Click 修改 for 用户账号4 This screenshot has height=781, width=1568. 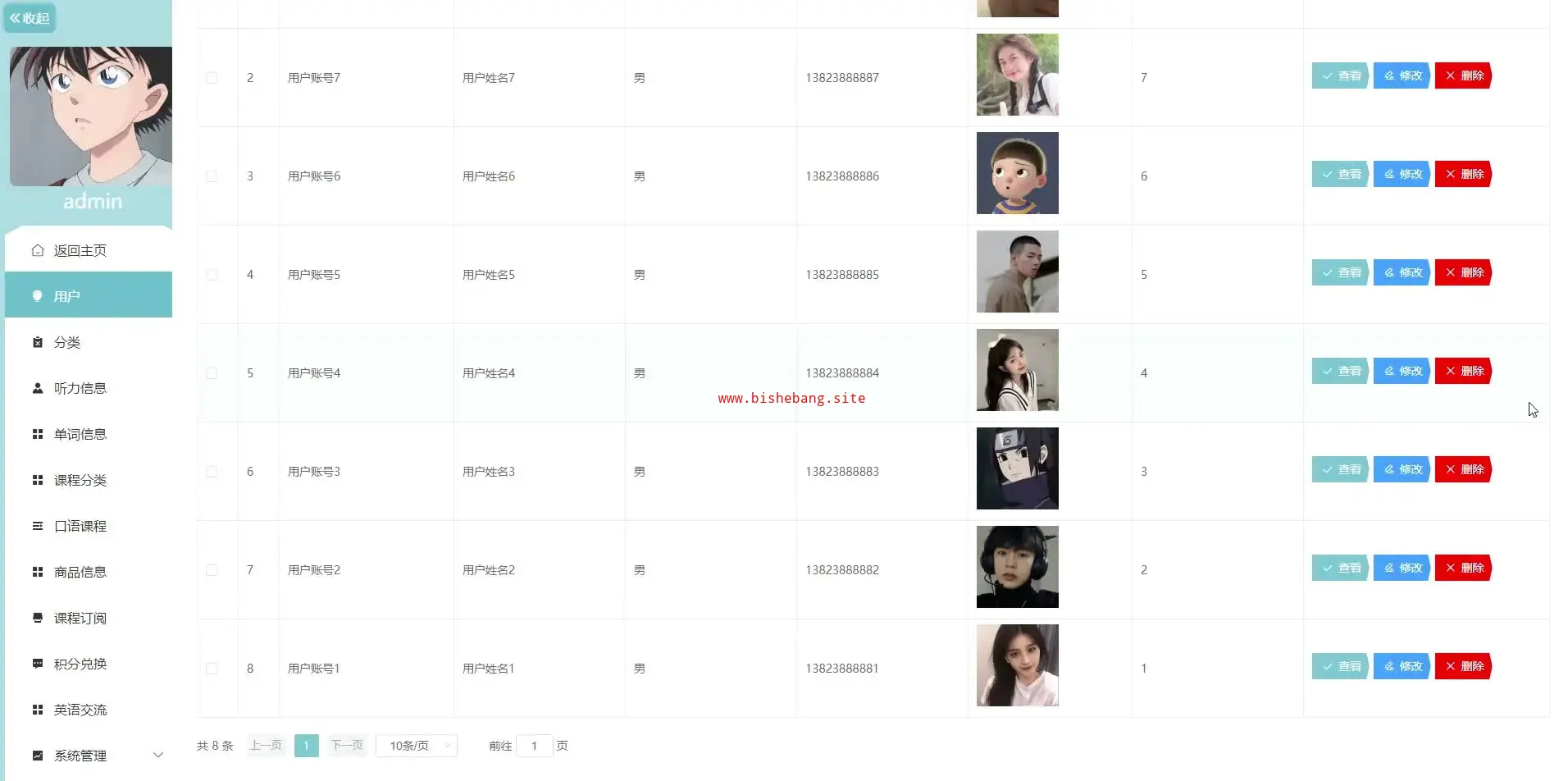point(1402,371)
